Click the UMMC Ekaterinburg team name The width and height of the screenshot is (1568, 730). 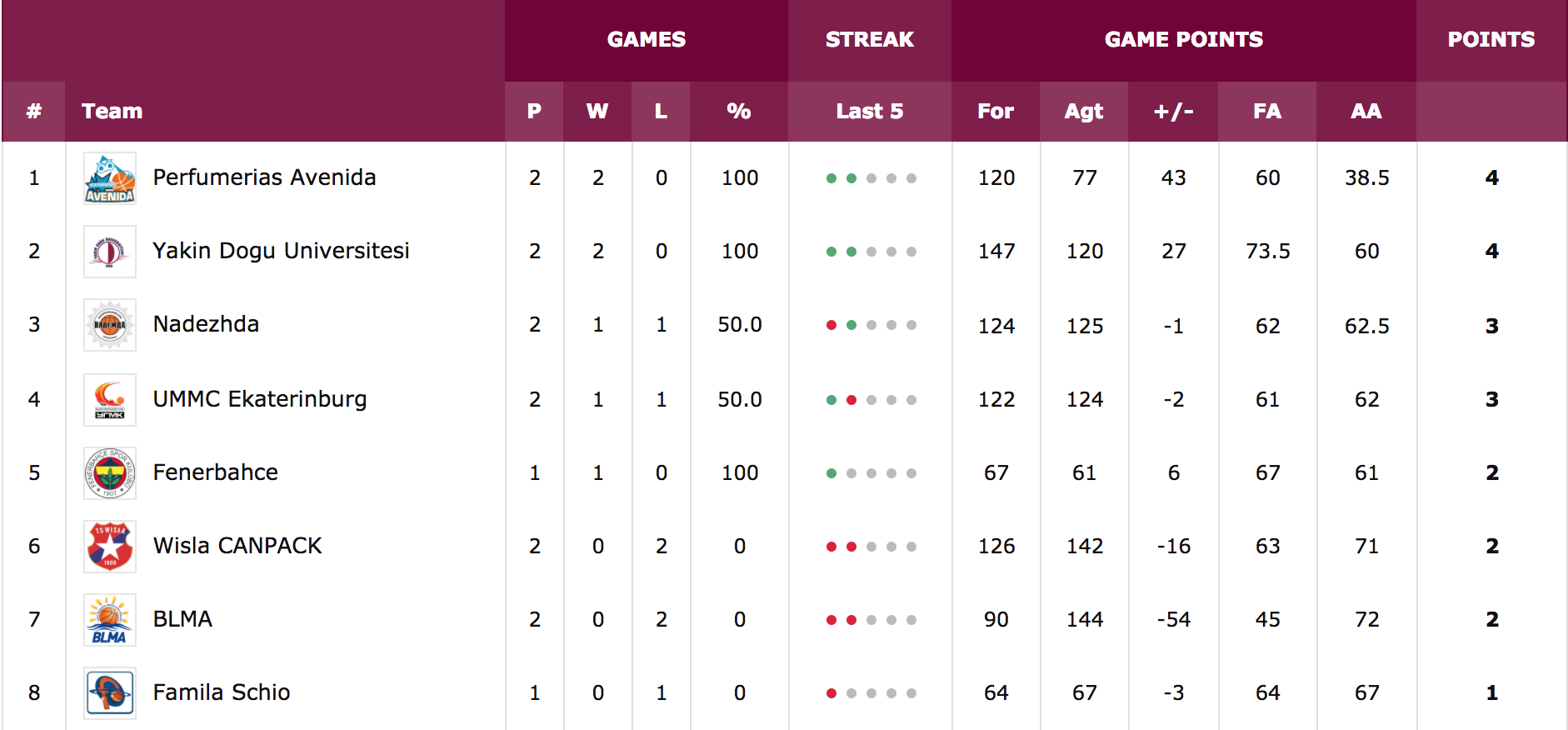(260, 399)
